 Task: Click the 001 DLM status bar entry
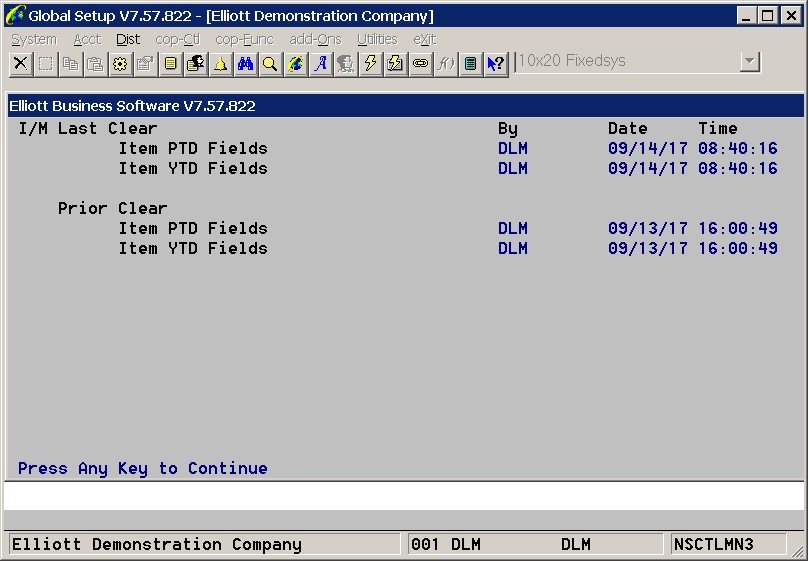pos(446,545)
